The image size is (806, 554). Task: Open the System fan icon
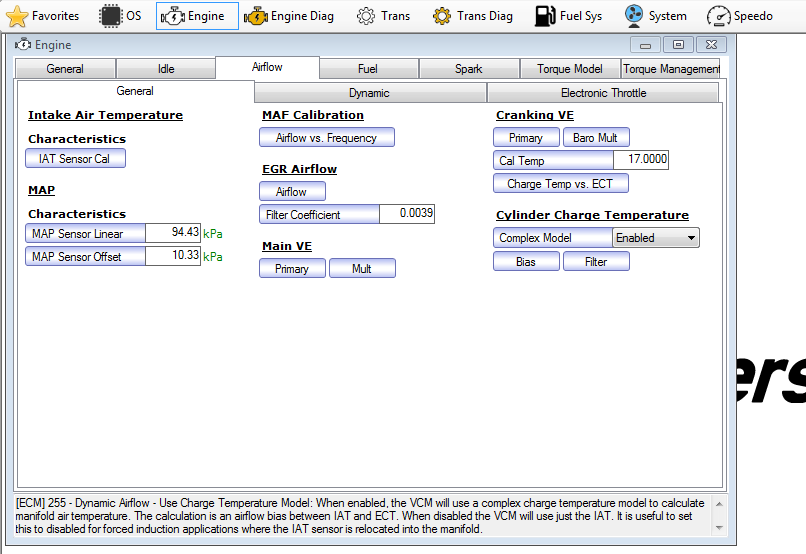(x=633, y=16)
